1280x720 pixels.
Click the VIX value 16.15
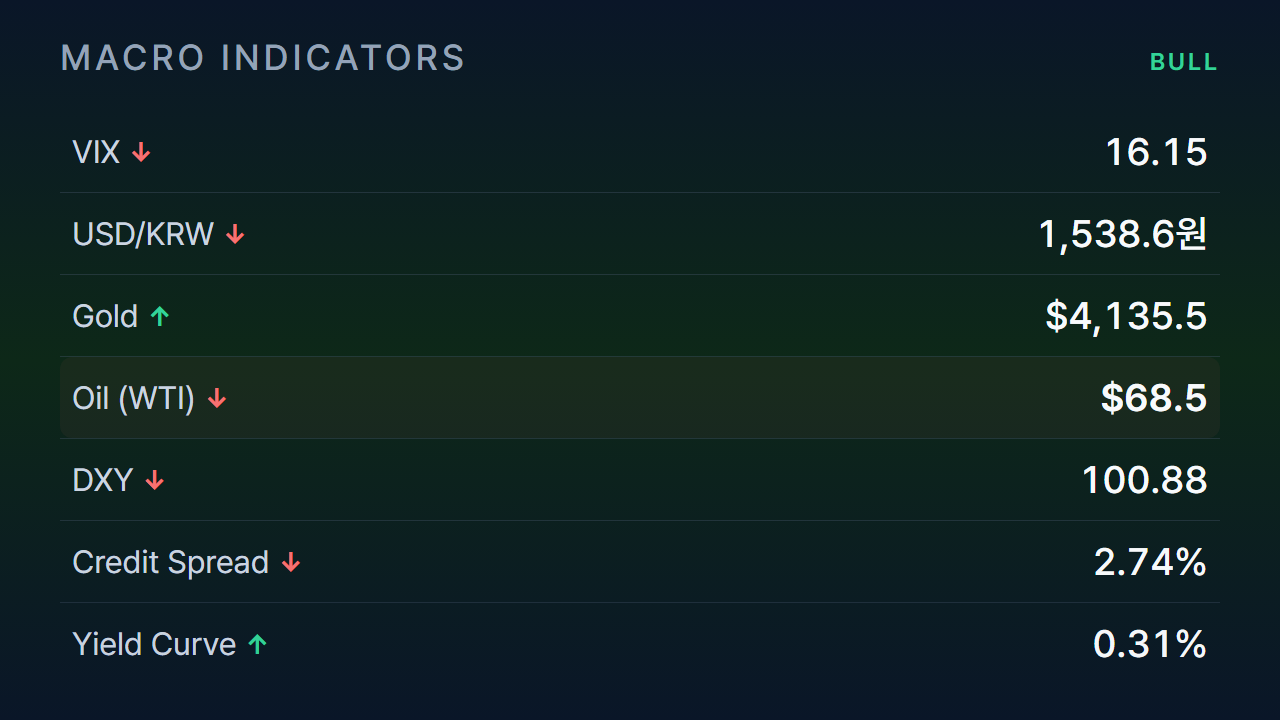(x=1156, y=152)
